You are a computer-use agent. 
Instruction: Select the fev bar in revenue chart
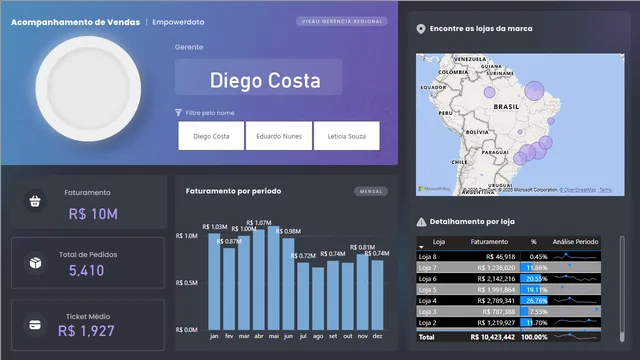(x=229, y=289)
